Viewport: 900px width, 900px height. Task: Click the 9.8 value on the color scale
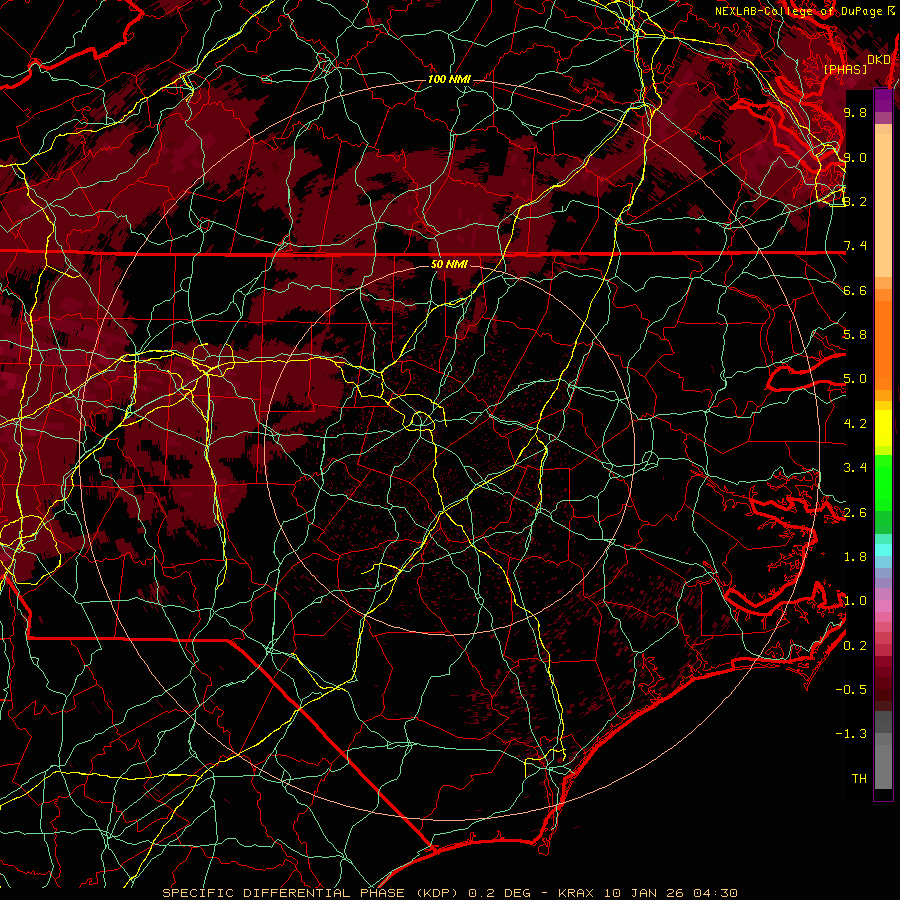(855, 112)
